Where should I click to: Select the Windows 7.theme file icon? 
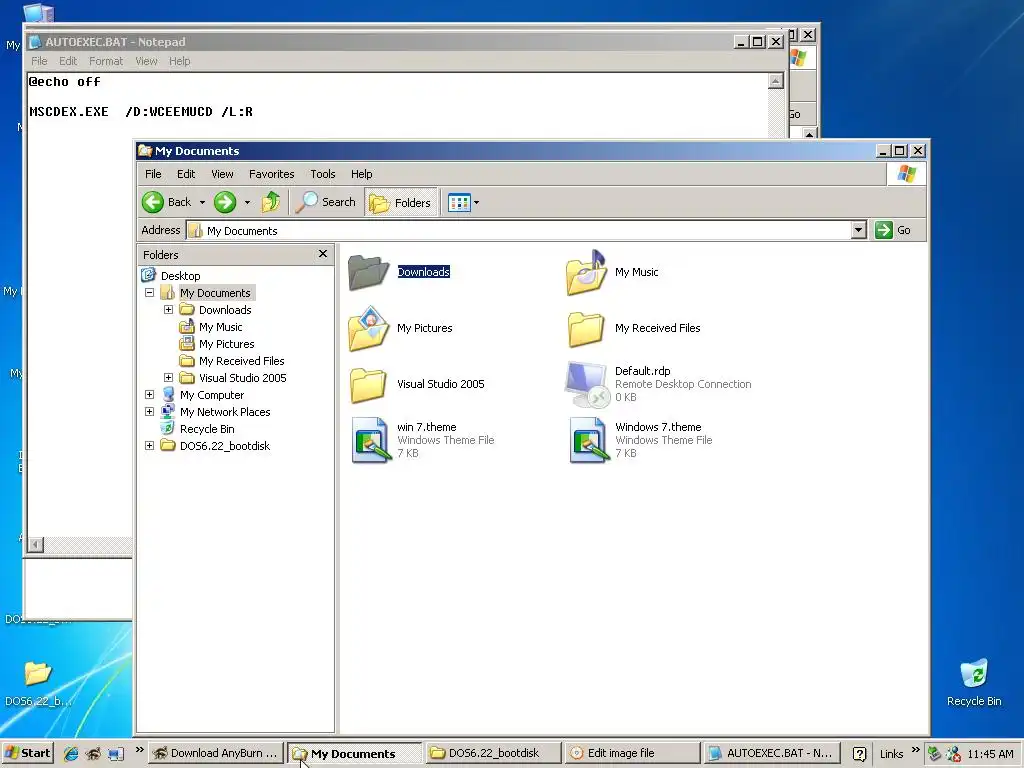[588, 440]
